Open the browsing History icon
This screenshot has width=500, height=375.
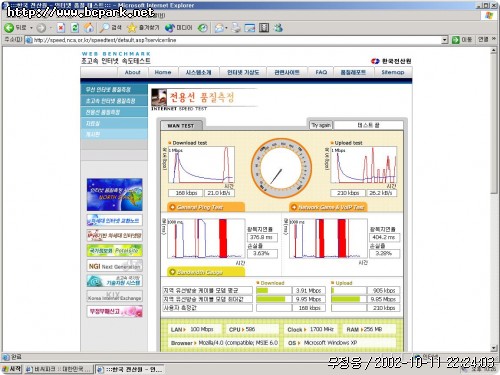pos(202,28)
